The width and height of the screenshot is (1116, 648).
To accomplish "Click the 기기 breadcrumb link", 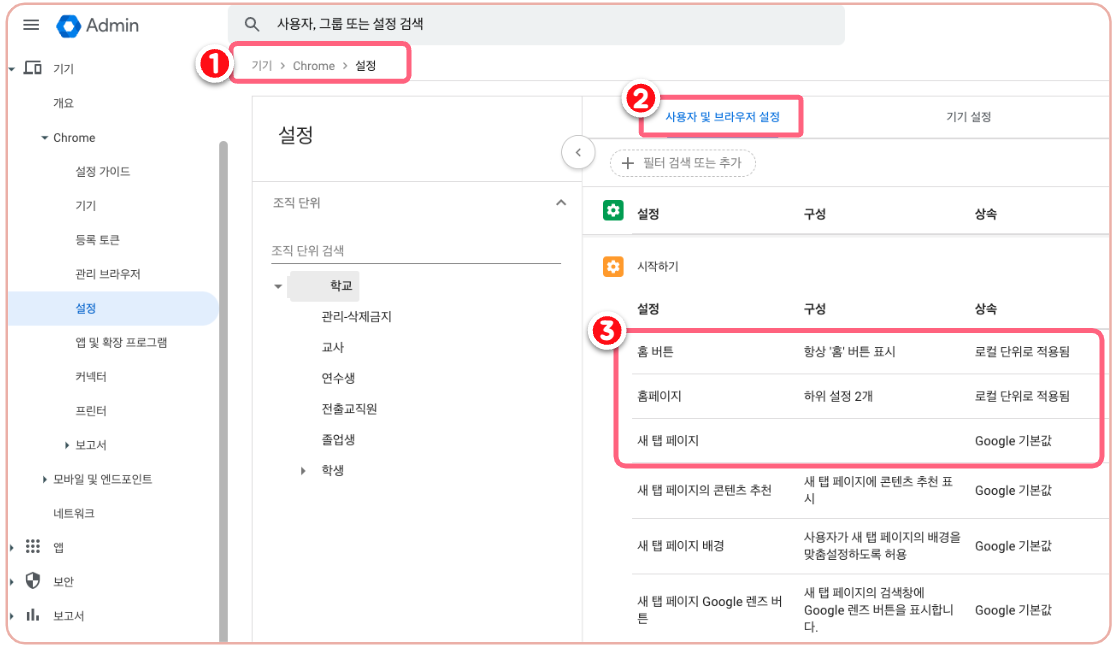I will [262, 66].
